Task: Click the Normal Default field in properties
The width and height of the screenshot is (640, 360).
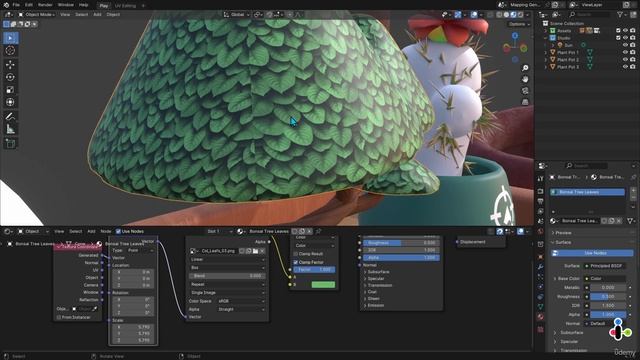Action: (x=605, y=324)
